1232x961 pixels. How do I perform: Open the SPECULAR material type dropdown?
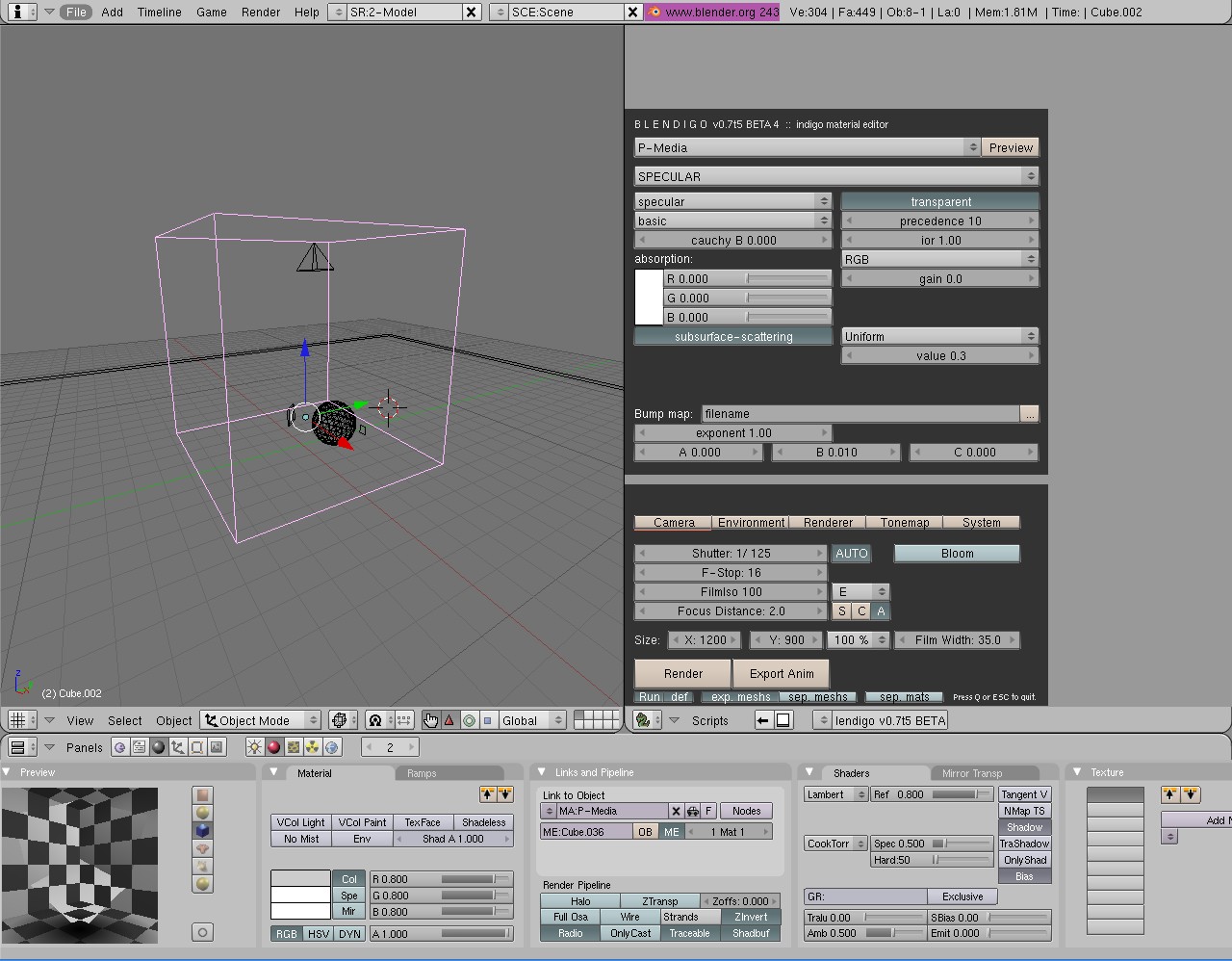(836, 176)
